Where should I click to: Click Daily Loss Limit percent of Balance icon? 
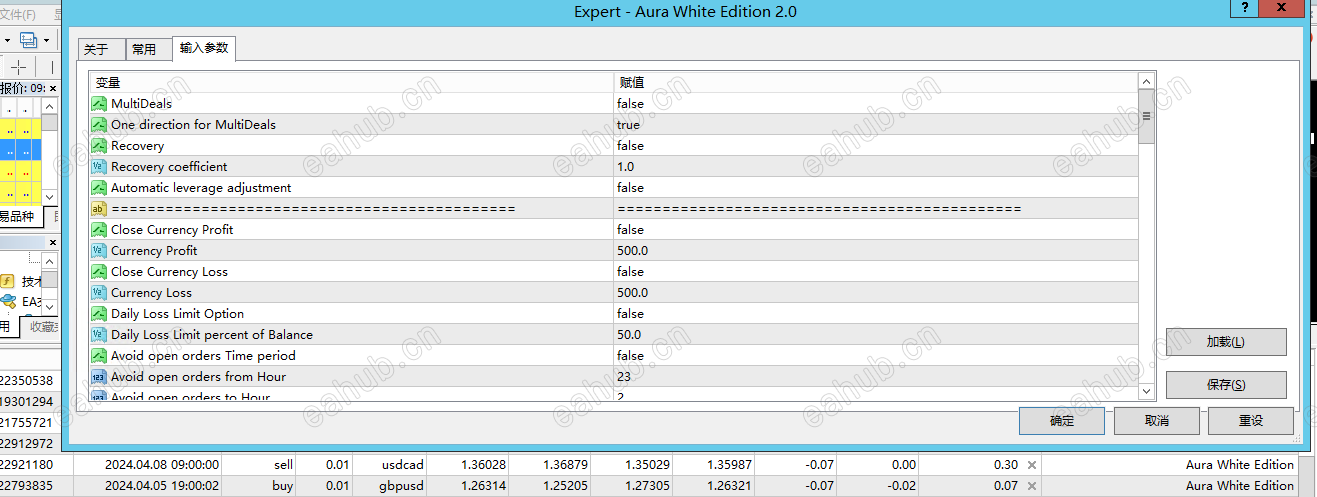click(99, 335)
